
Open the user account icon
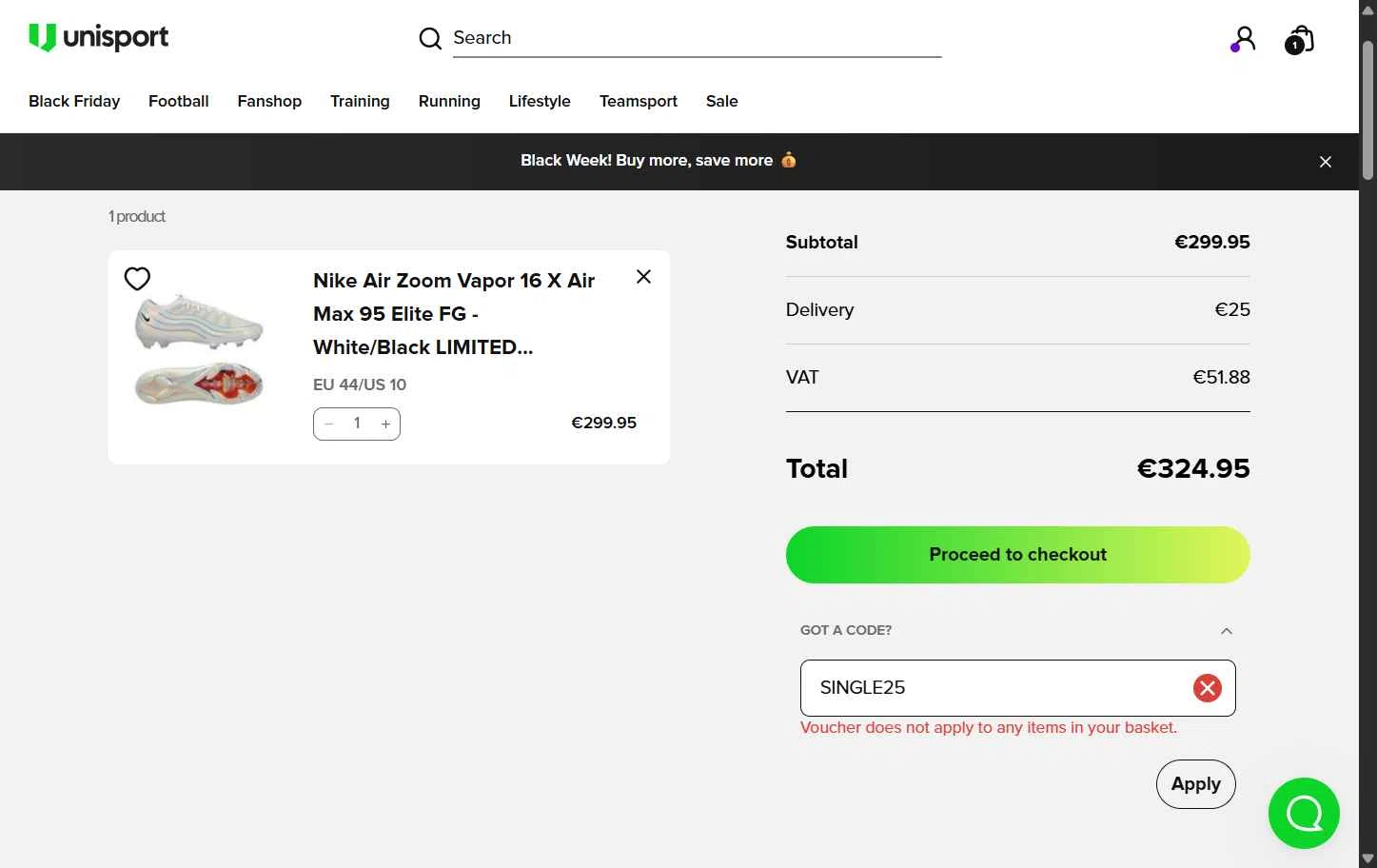click(x=1244, y=39)
